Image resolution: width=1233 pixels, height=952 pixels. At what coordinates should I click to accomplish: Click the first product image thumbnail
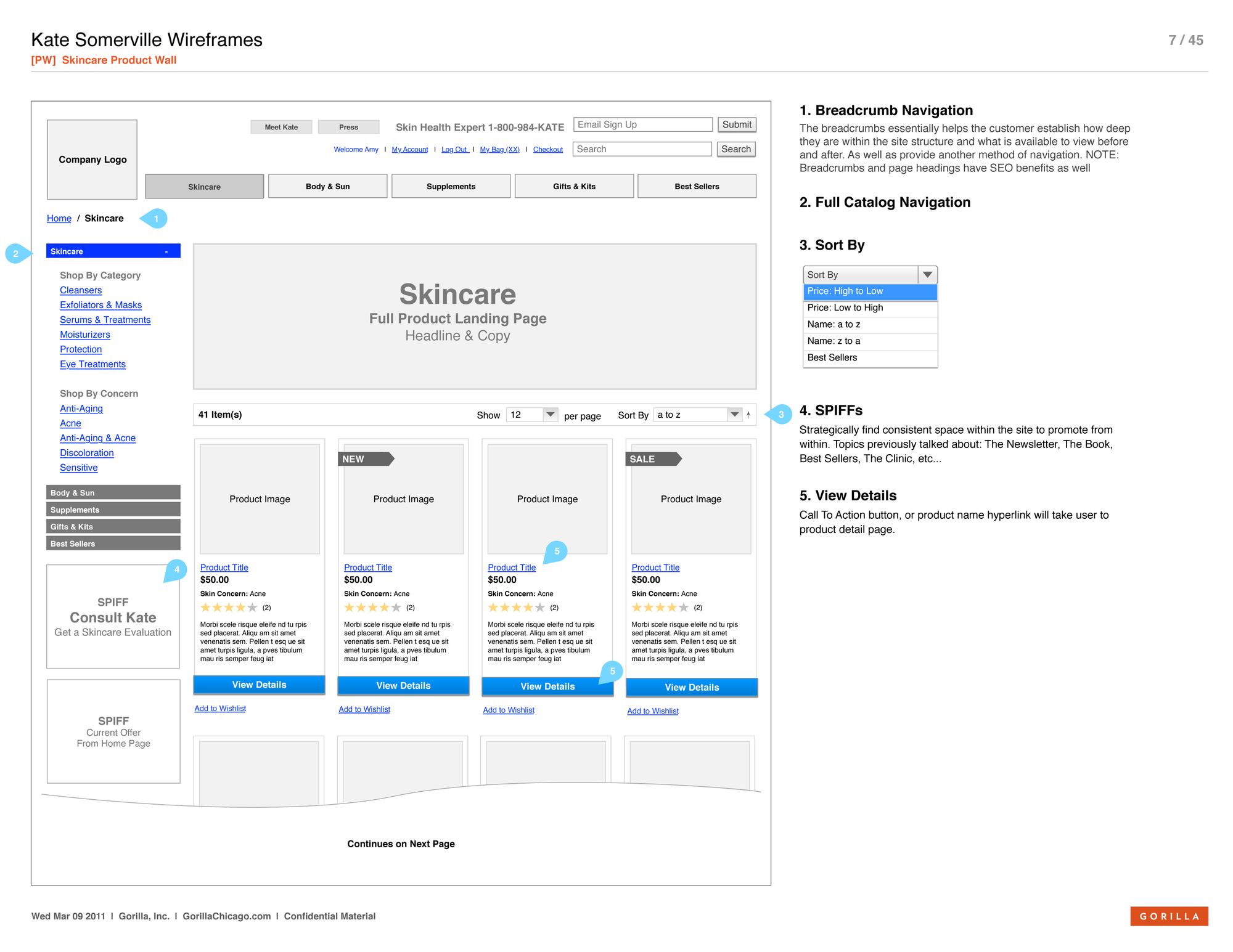coord(260,499)
